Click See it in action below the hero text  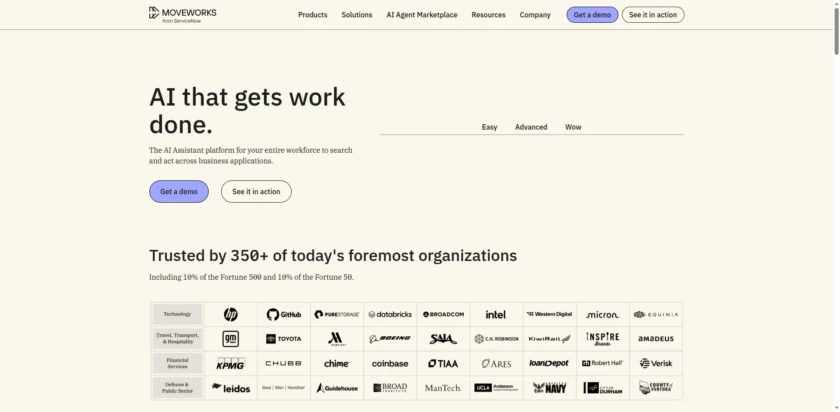click(x=256, y=191)
